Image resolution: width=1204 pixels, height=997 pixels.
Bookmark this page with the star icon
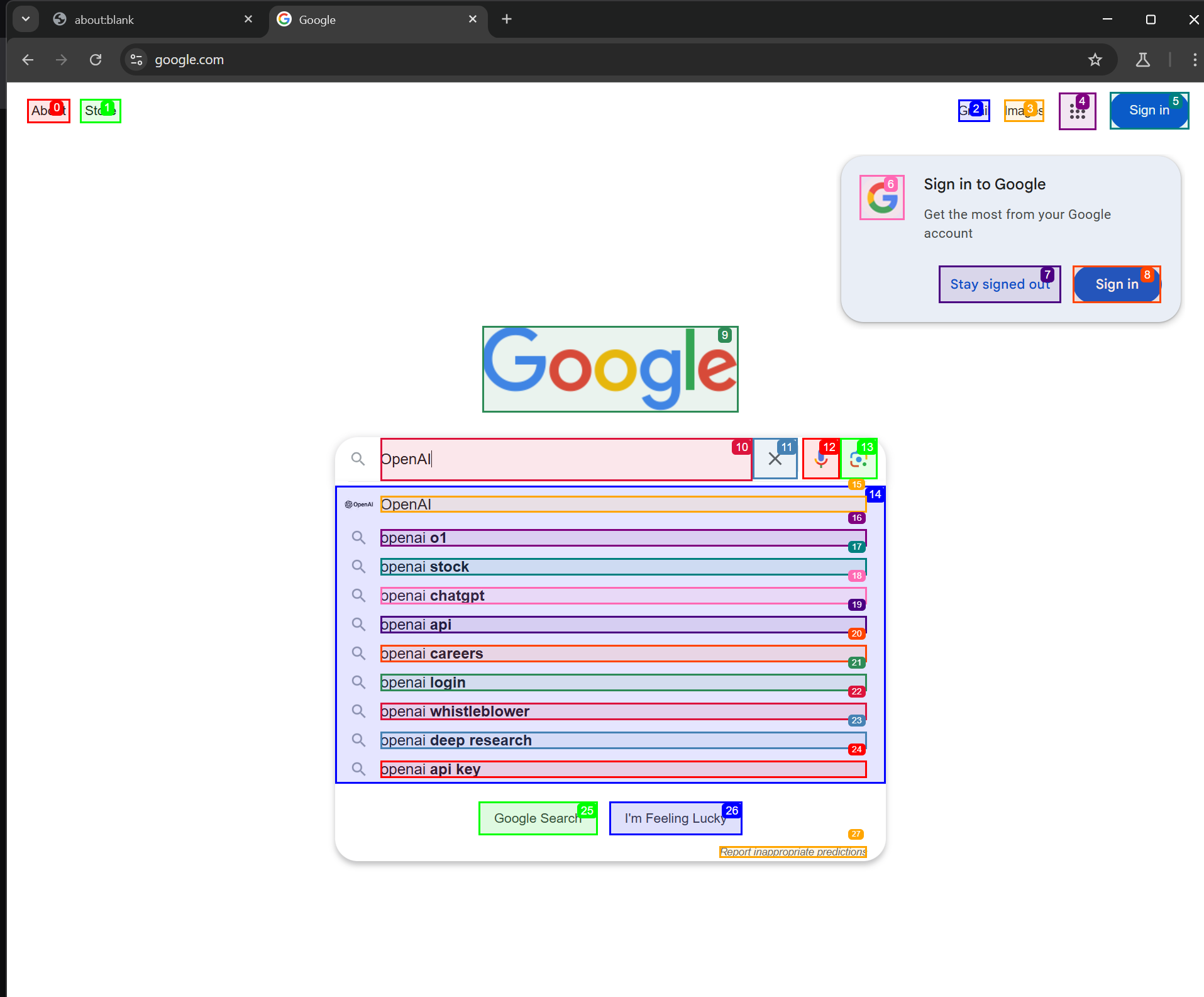(1095, 60)
